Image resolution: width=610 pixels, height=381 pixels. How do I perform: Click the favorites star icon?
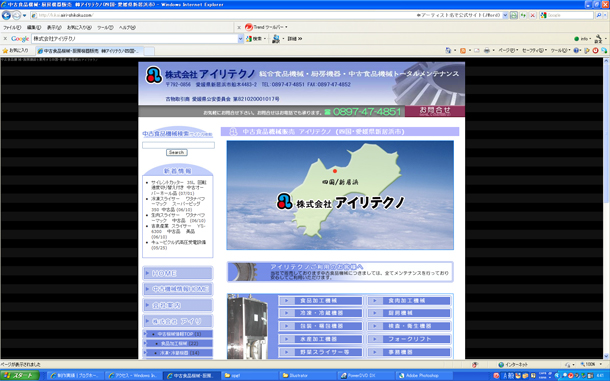(x=5, y=51)
